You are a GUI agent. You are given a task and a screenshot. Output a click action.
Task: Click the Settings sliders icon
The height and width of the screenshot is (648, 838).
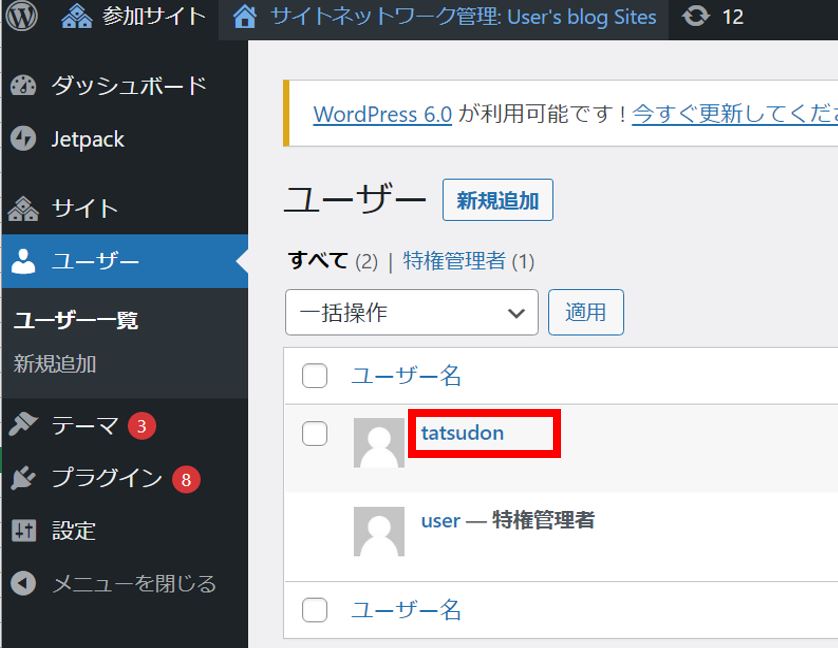click(x=23, y=531)
